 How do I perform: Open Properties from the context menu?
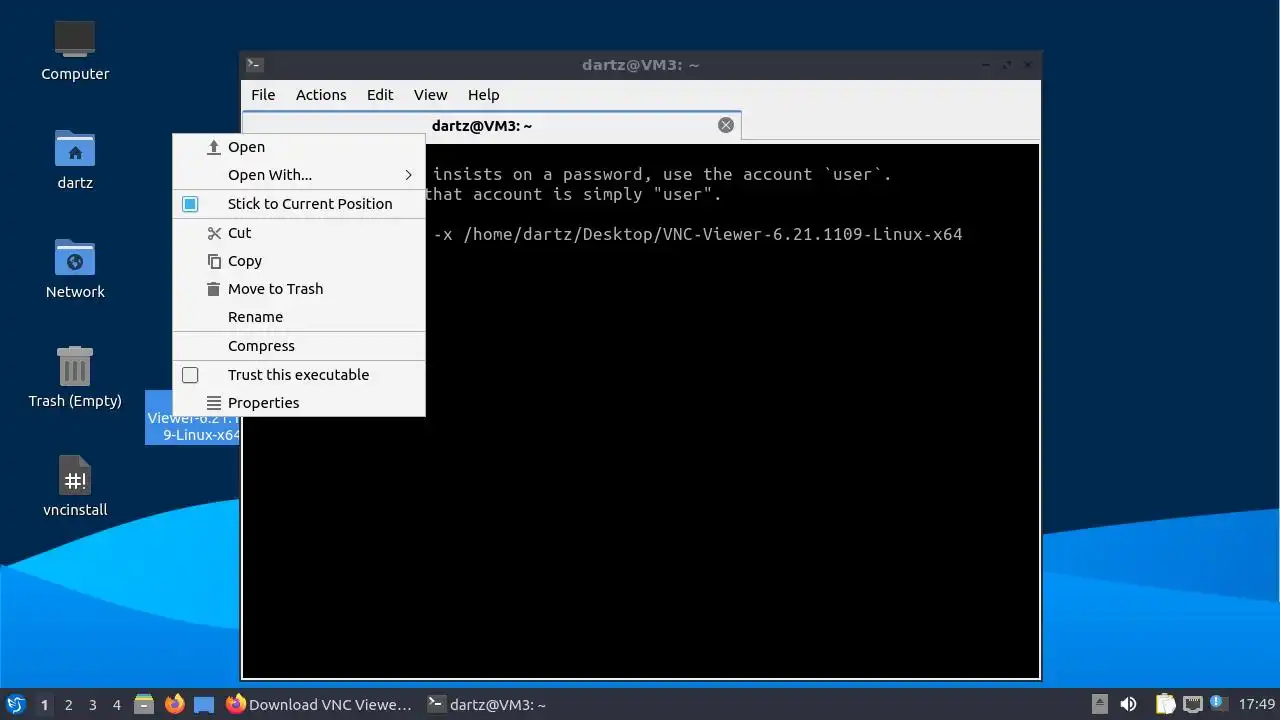coord(299,403)
